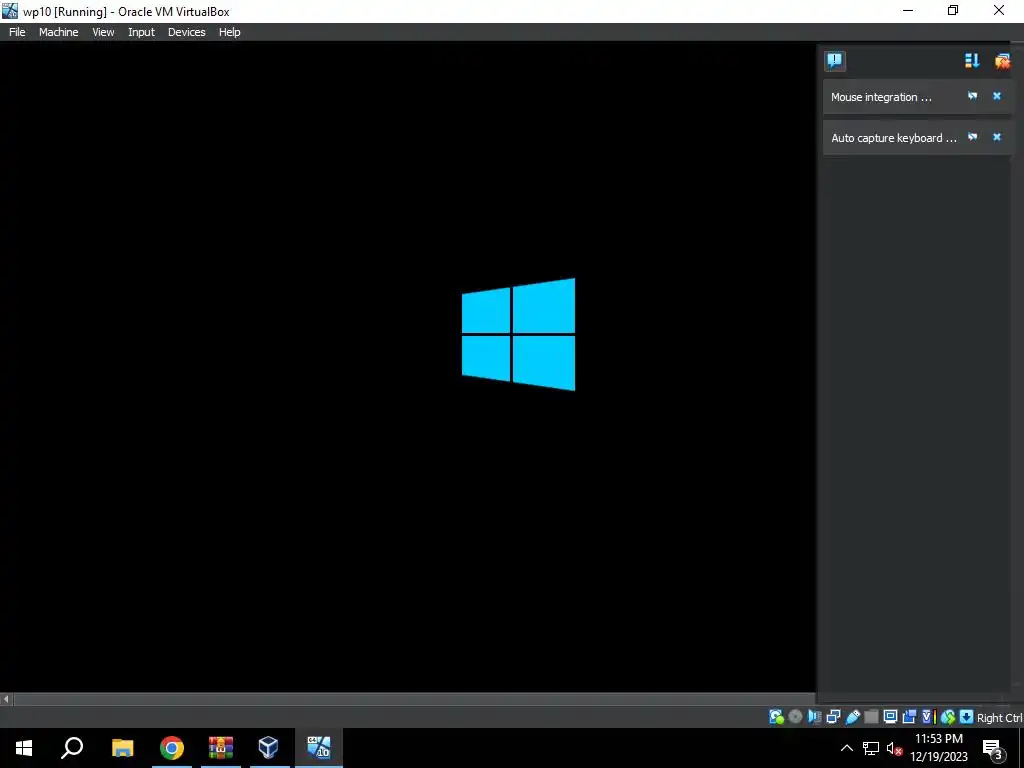The width and height of the screenshot is (1024, 768).
Task: Click the keyboard capture arrow status icon
Action: pyautogui.click(x=966, y=717)
